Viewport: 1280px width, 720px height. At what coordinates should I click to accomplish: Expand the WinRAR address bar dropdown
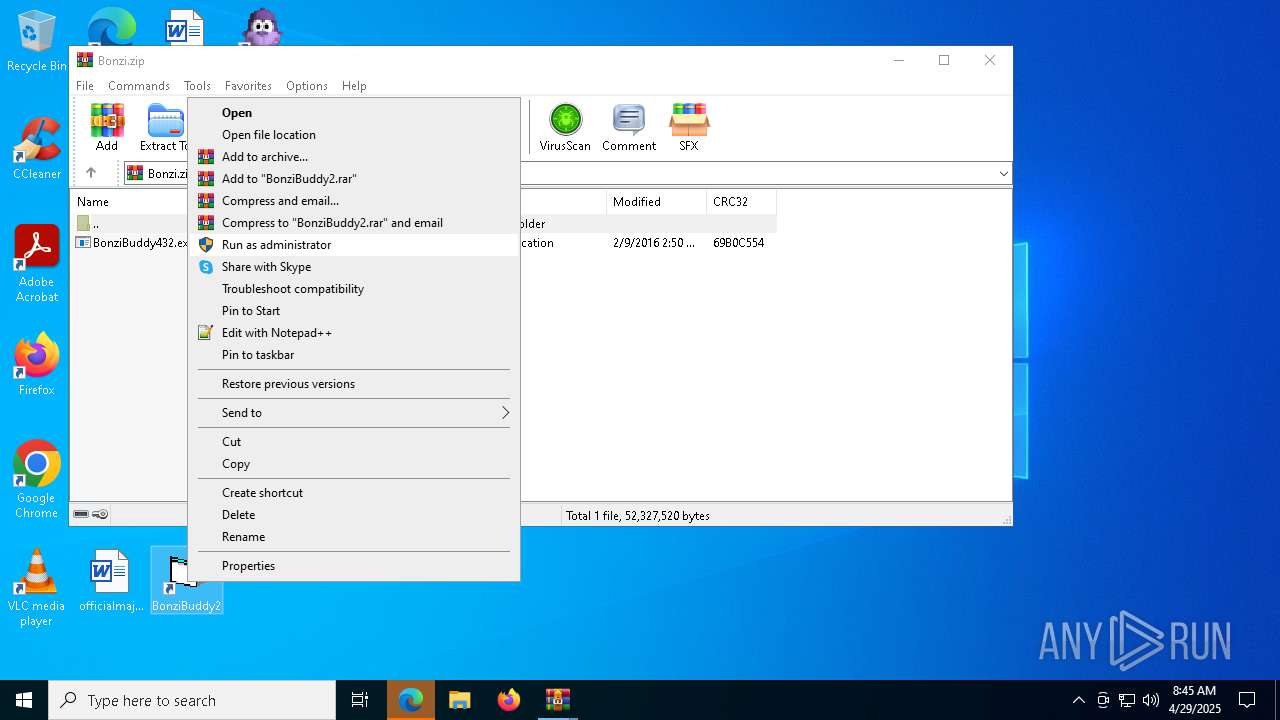click(1003, 174)
